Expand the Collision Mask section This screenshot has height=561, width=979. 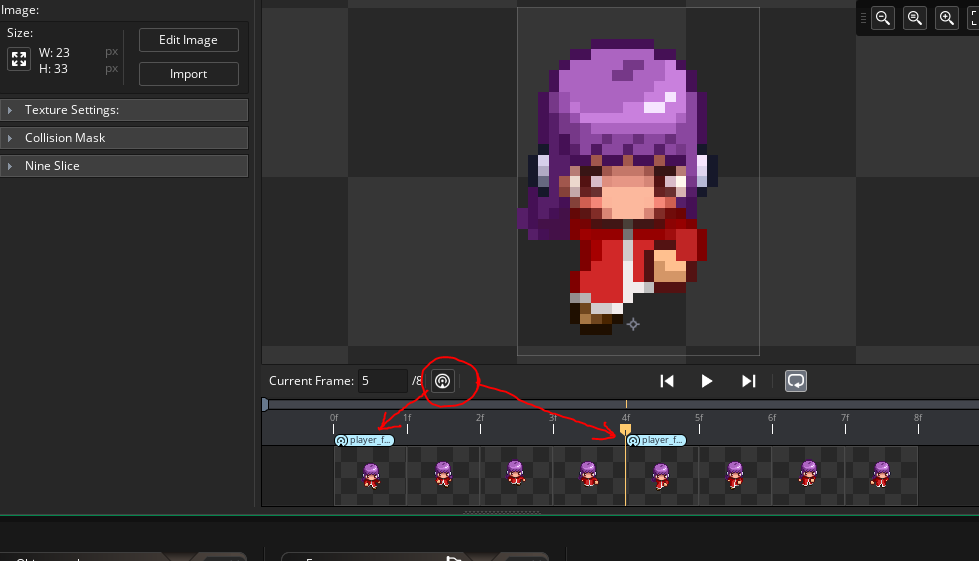click(x=124, y=138)
